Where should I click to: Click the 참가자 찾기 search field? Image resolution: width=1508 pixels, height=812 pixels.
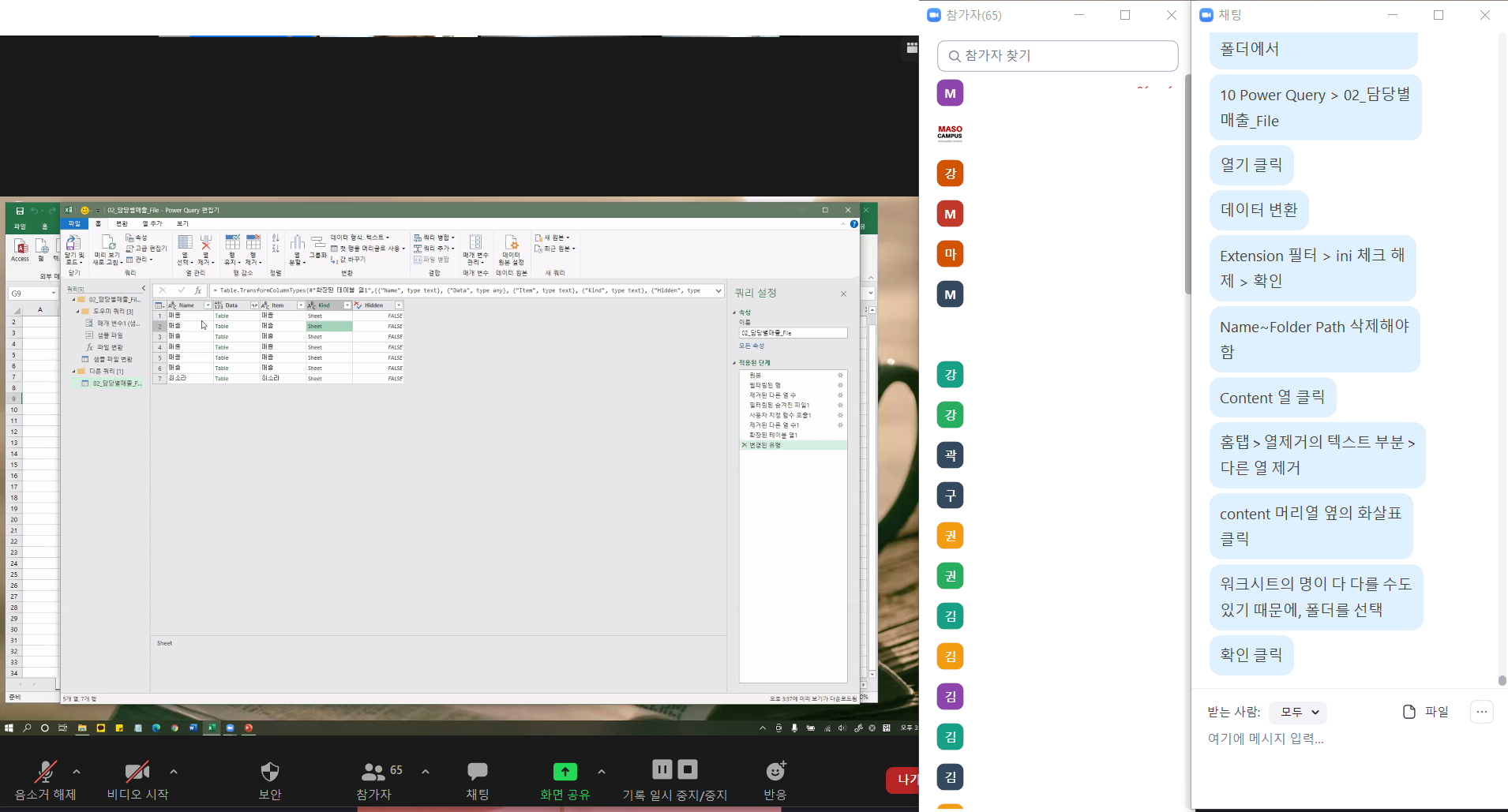tap(1058, 56)
